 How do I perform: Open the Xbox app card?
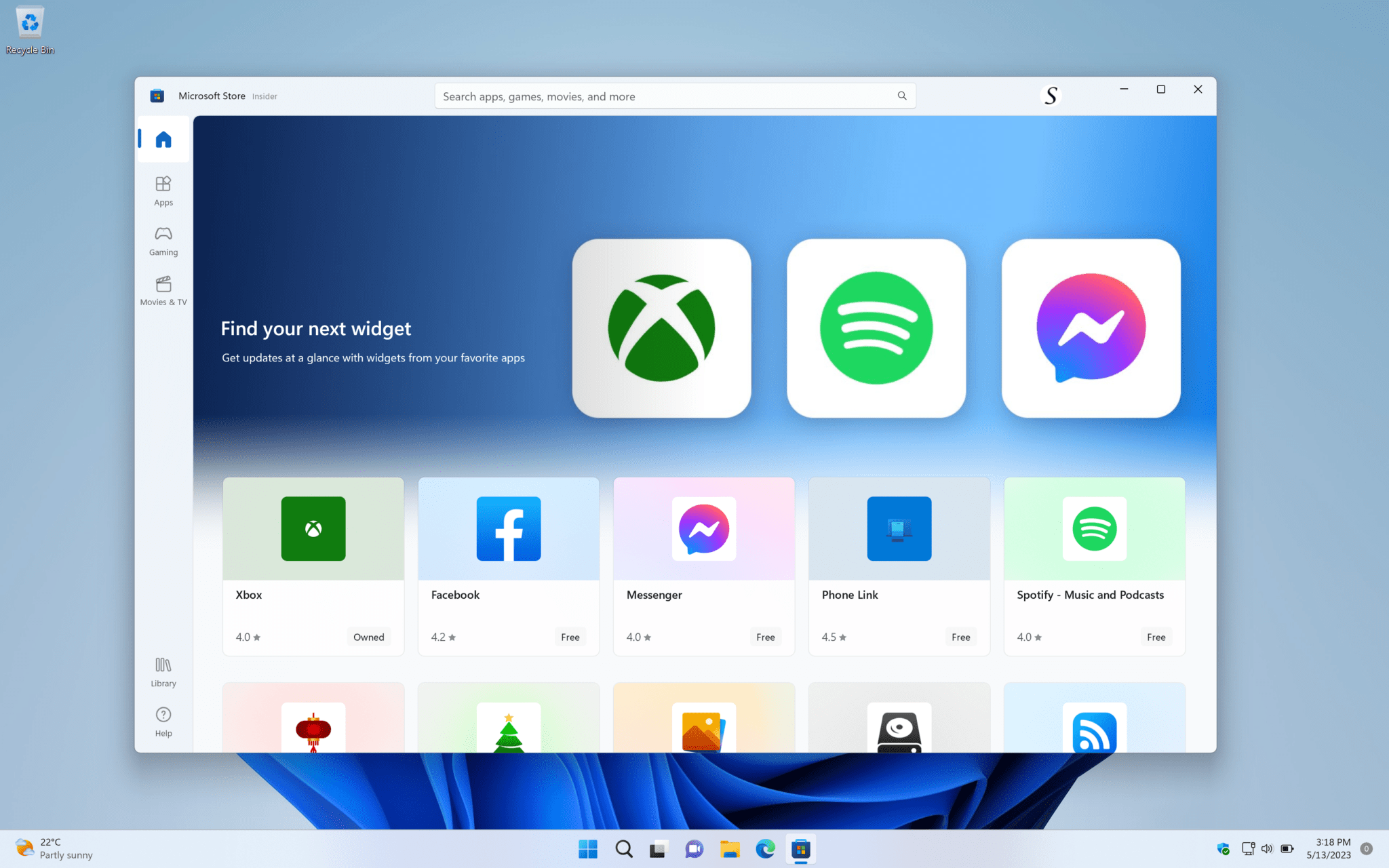pos(313,566)
